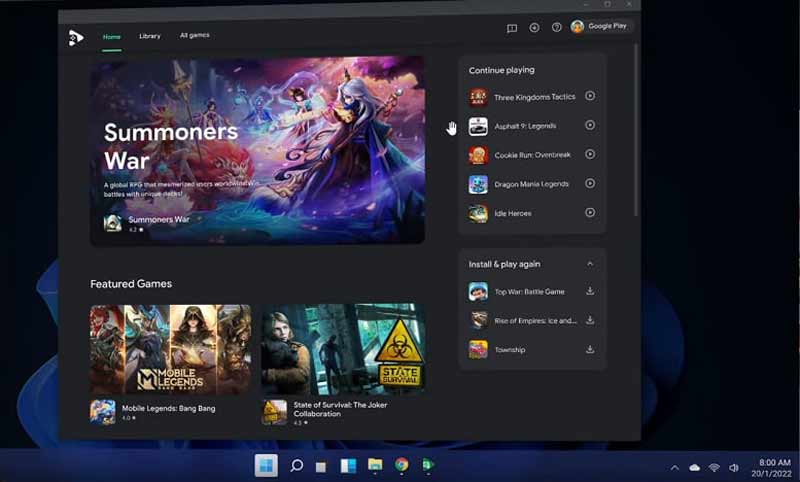Select the 'Idle Heroes' text

point(513,213)
